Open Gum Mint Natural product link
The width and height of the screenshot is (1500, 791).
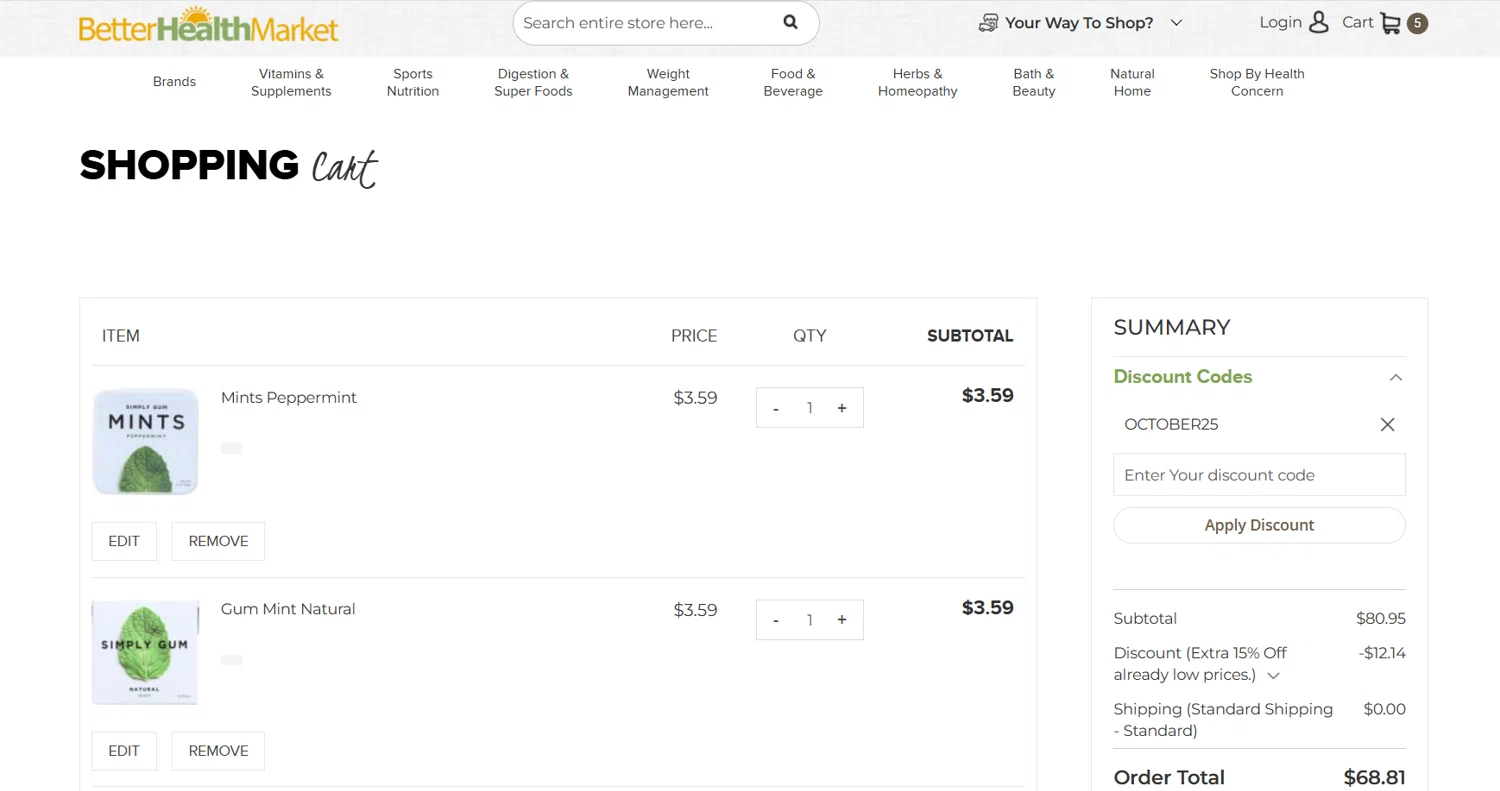288,609
